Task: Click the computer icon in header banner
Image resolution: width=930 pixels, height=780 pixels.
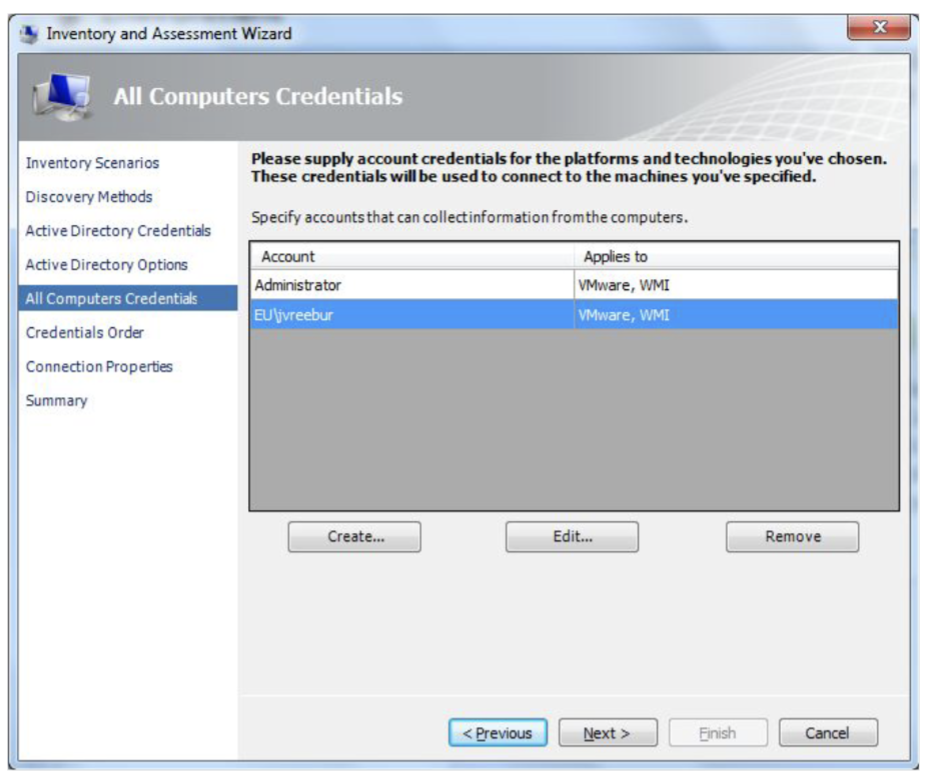Action: click(63, 97)
